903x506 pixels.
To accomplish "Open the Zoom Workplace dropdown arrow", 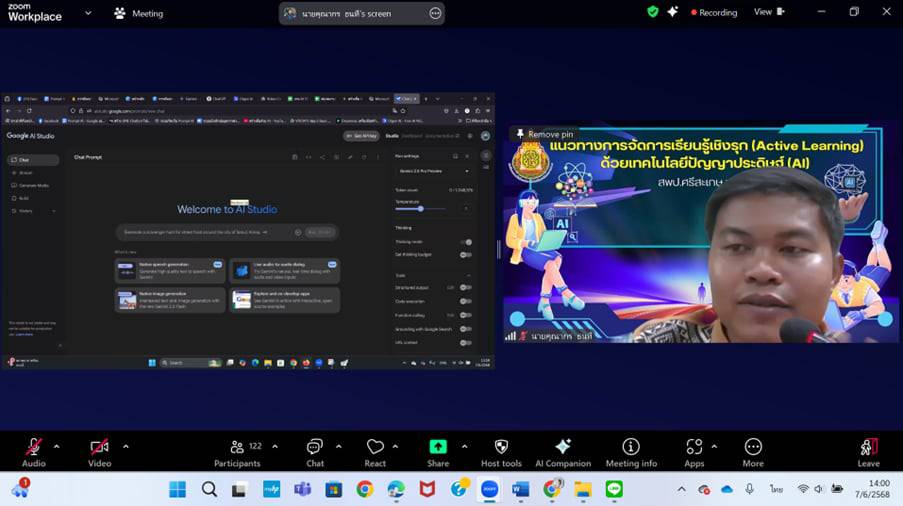I will tap(88, 14).
